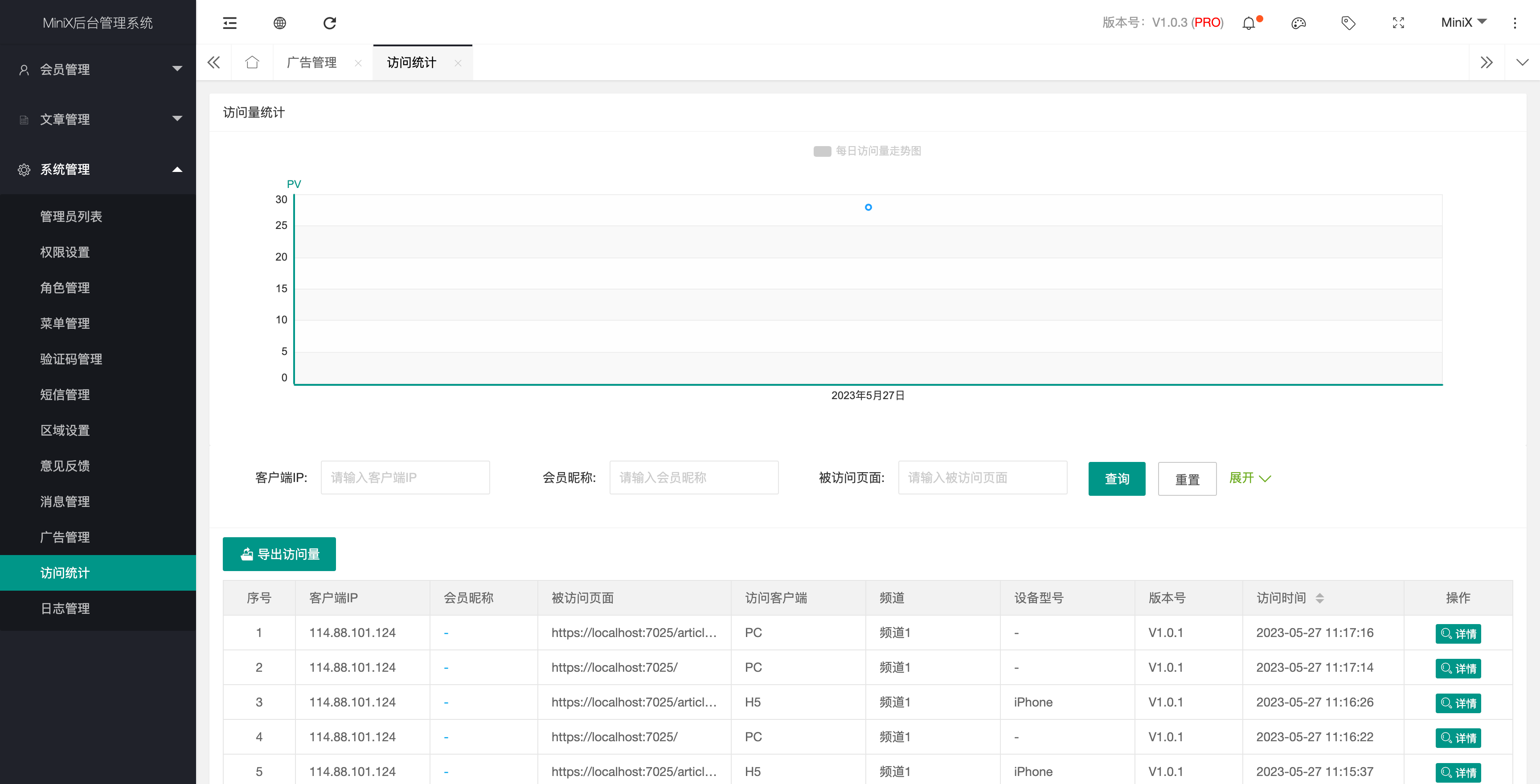Viewport: 1540px width, 784px height.
Task: Switch to the 广告管理 tab
Action: pos(312,63)
